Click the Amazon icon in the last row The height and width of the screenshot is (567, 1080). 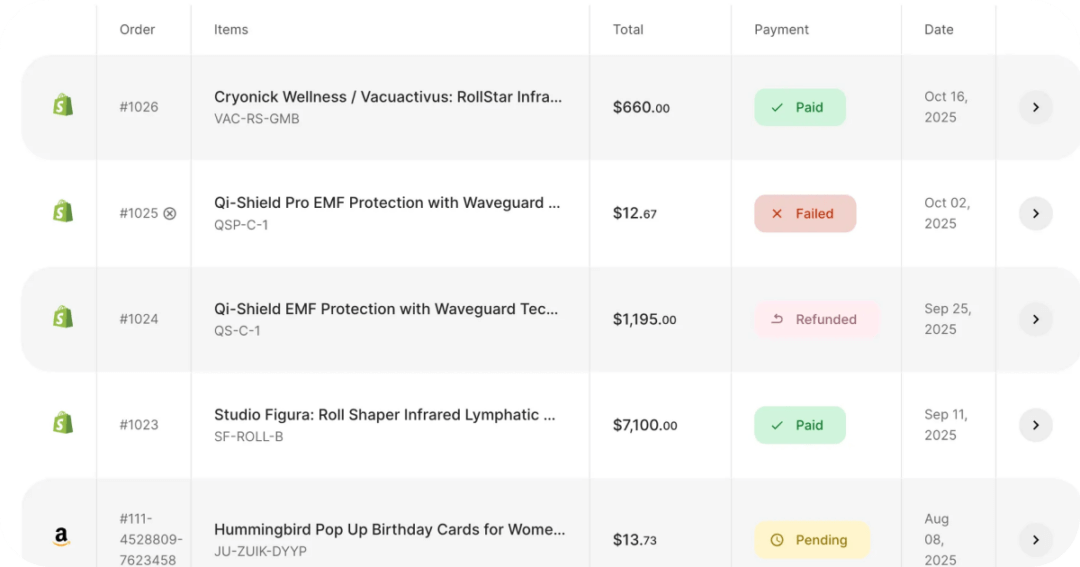coord(62,539)
